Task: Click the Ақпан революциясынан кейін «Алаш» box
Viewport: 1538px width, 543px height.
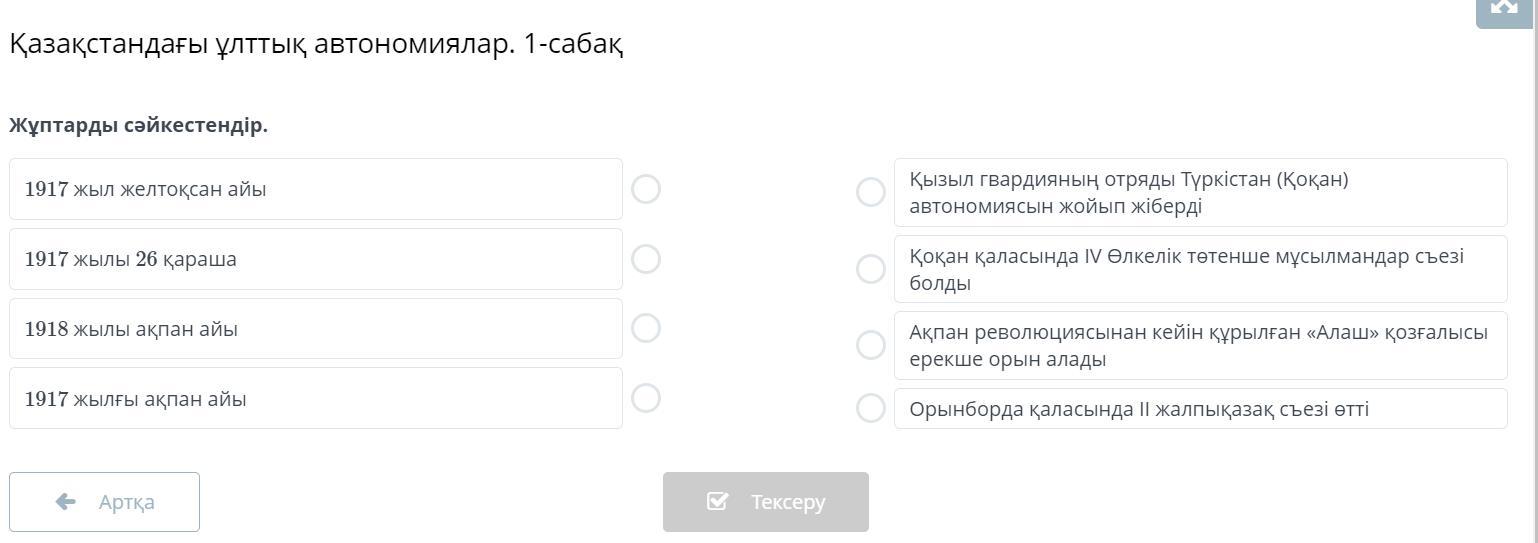Action: [x=1200, y=346]
